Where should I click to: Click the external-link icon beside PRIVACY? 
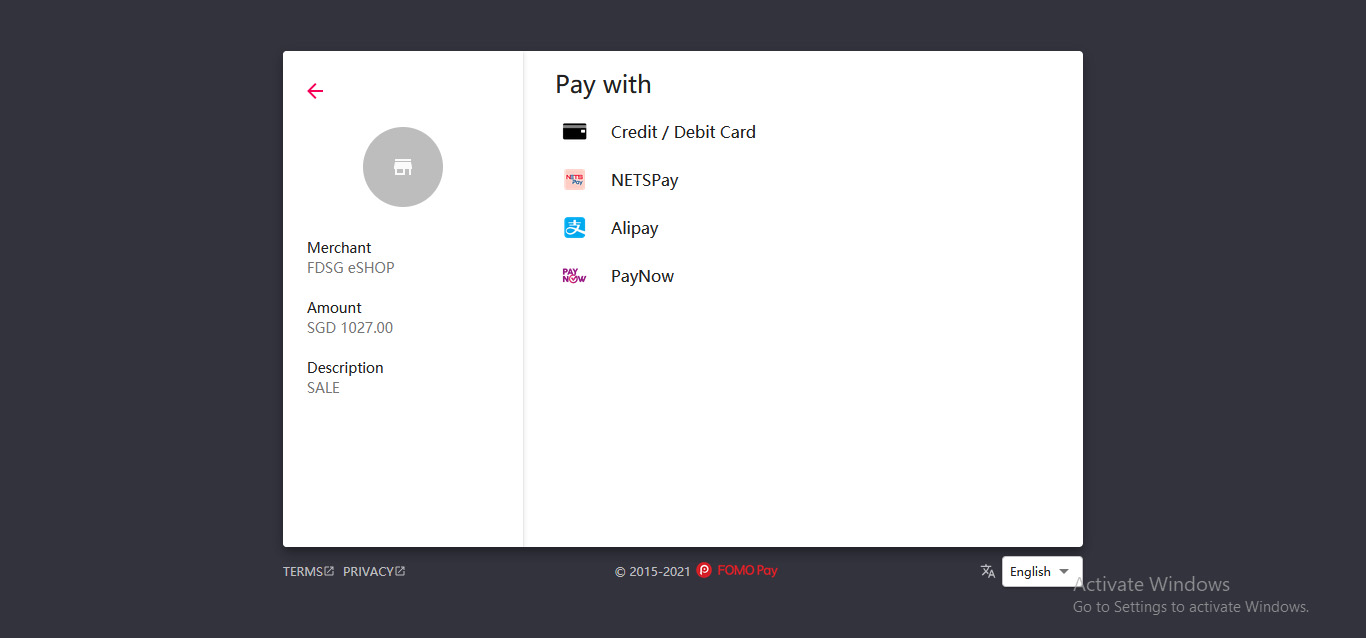pos(400,572)
